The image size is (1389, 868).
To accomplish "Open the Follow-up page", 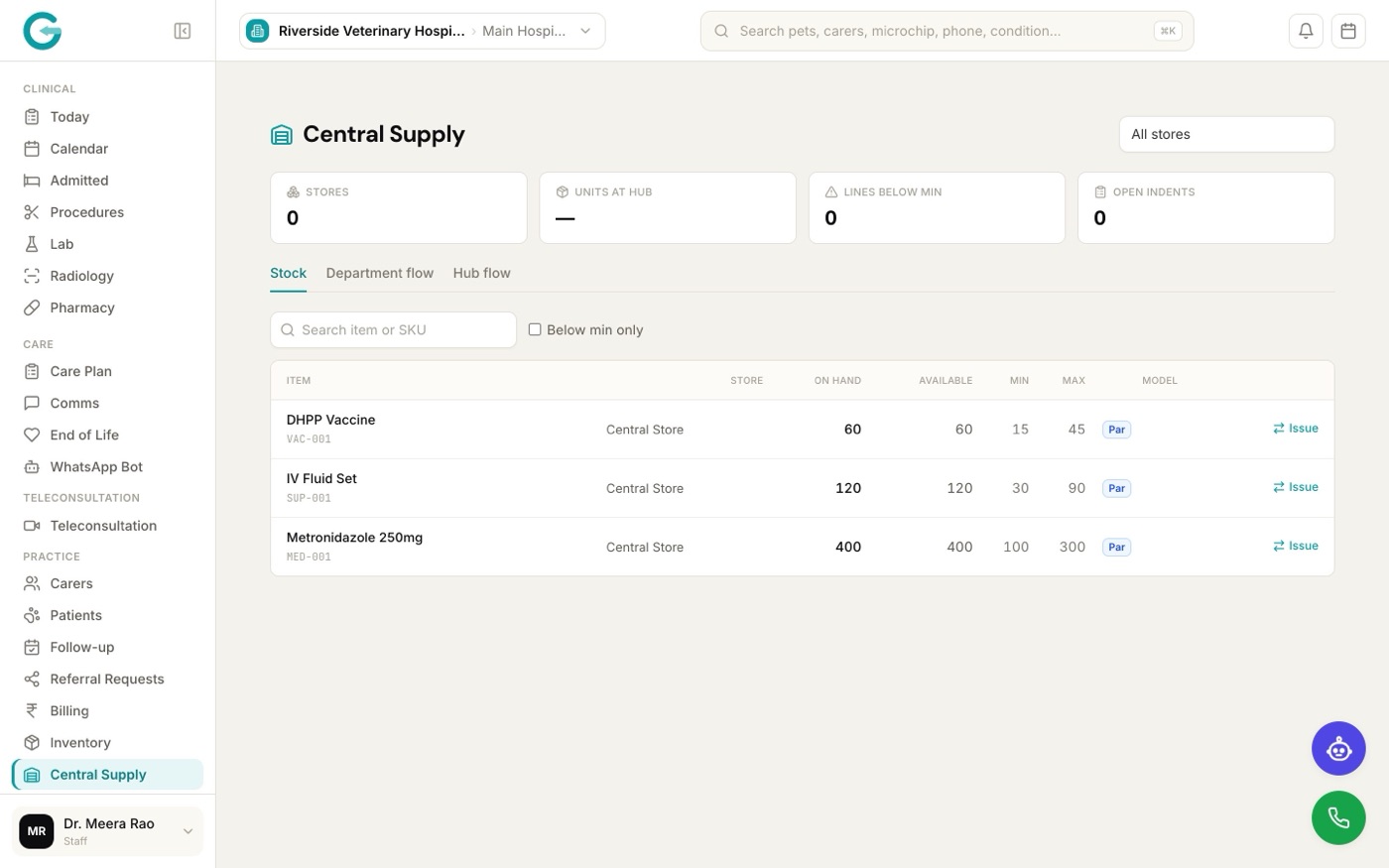I will point(107,647).
